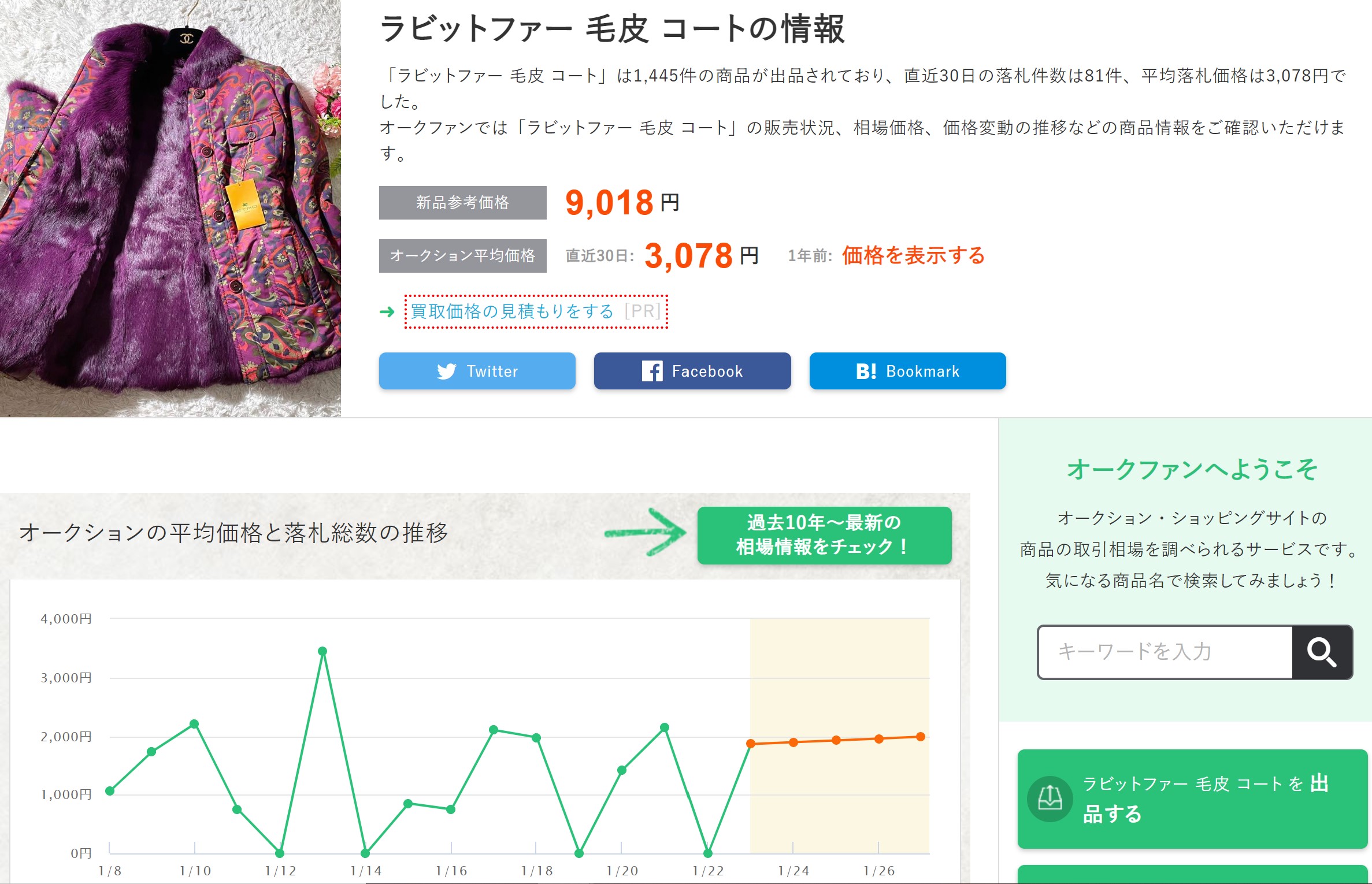Open the 買取価格の見積もりをする link
The image size is (1372, 884).
click(512, 311)
